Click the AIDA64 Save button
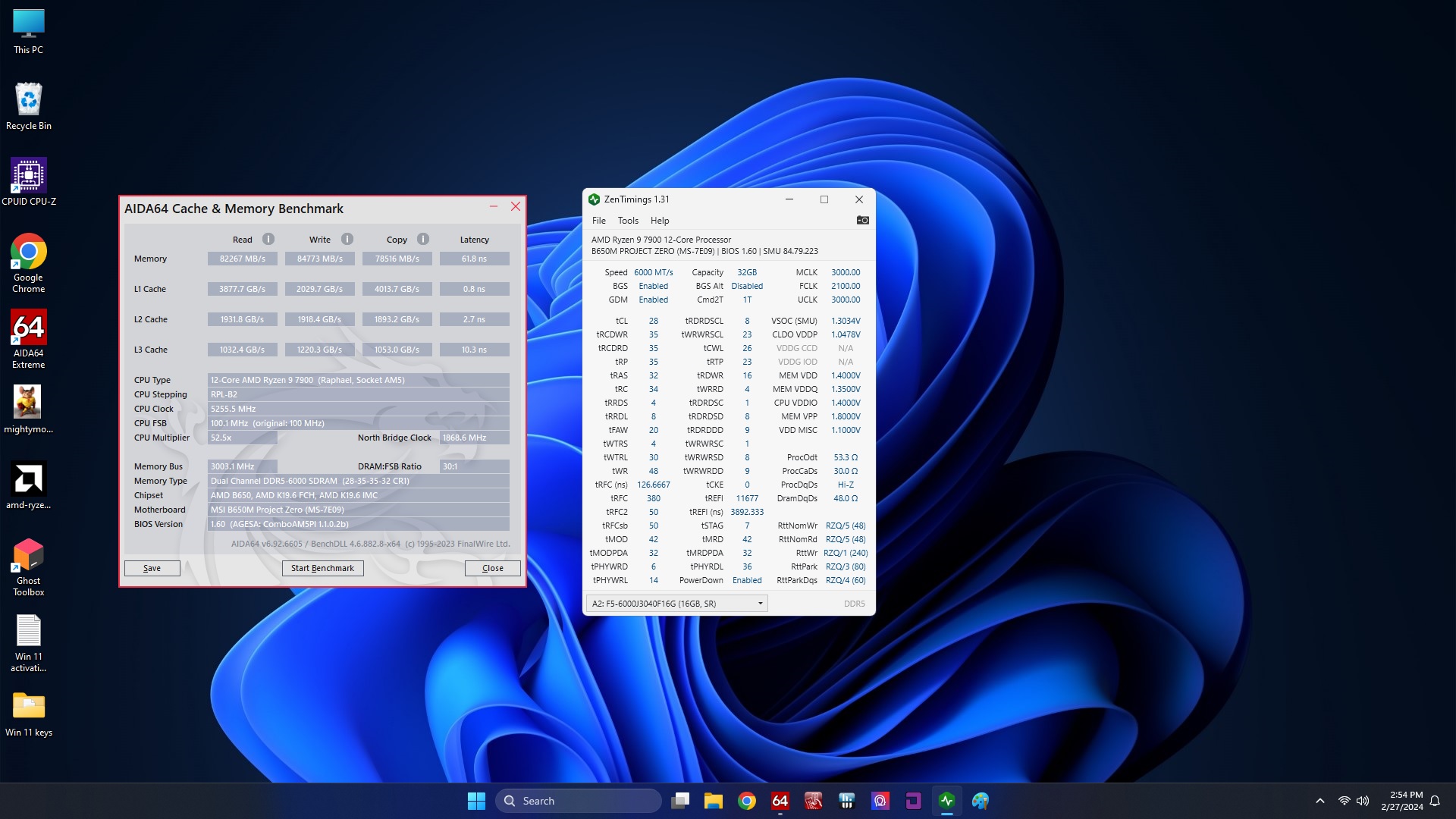The image size is (1456, 819). (x=152, y=568)
